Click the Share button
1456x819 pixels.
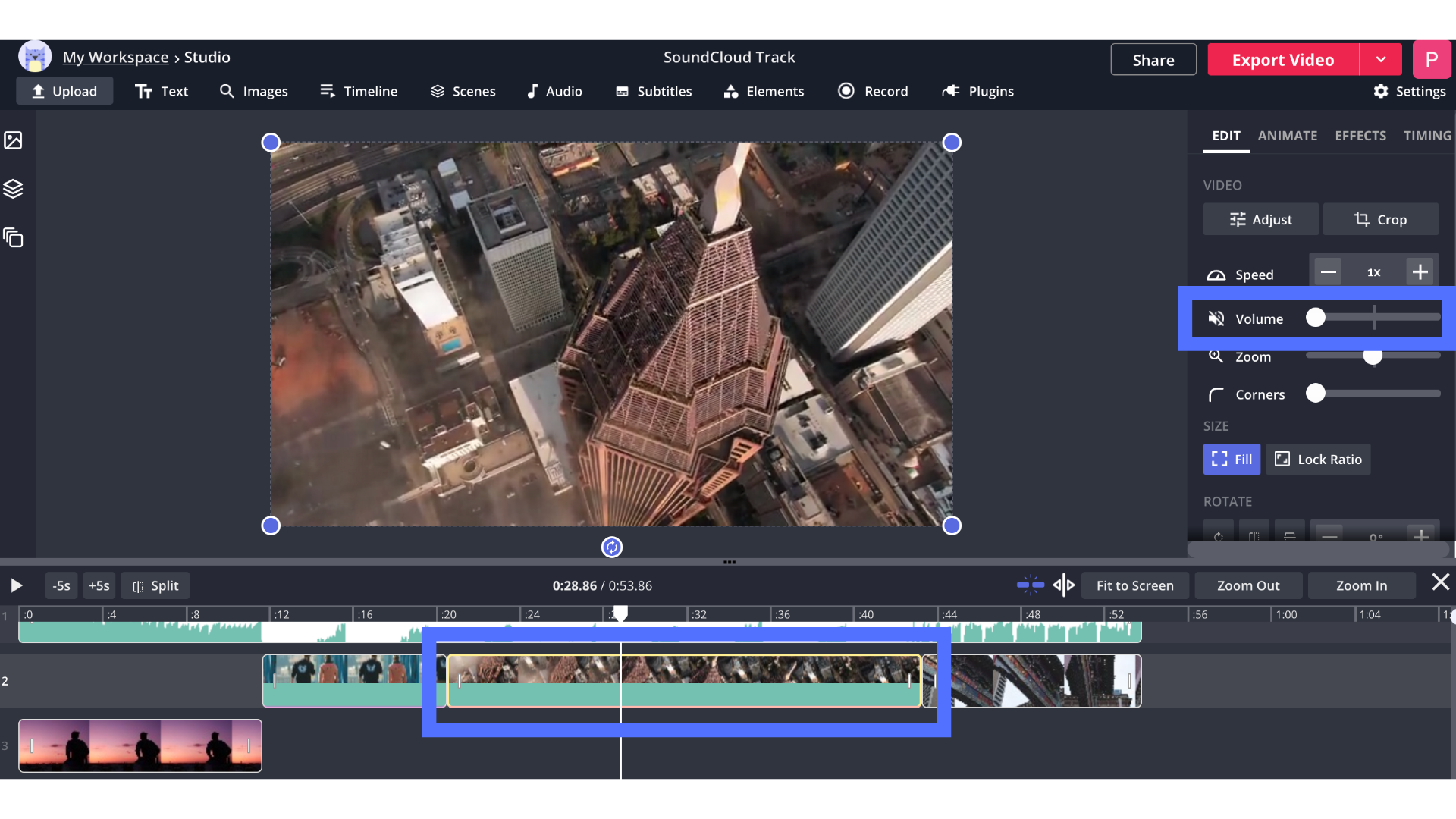1153,60
